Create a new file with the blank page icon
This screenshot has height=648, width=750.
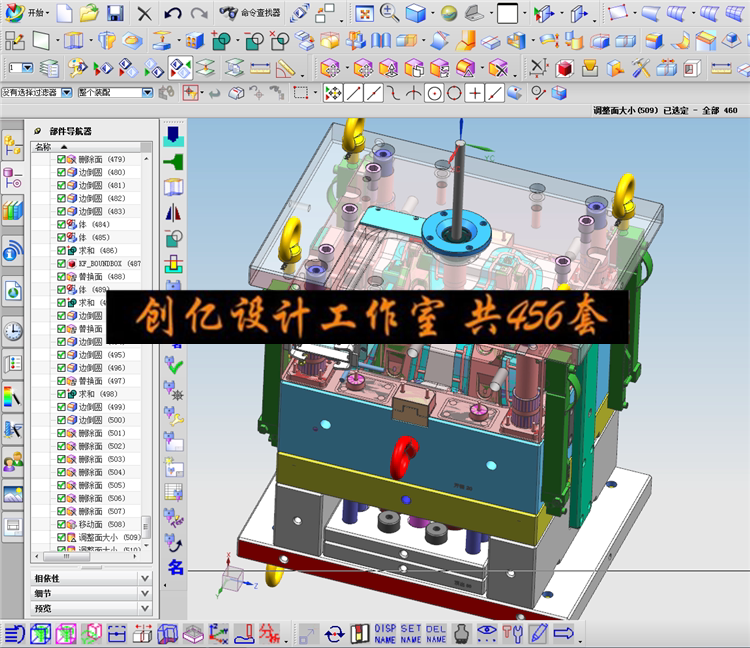click(65, 13)
